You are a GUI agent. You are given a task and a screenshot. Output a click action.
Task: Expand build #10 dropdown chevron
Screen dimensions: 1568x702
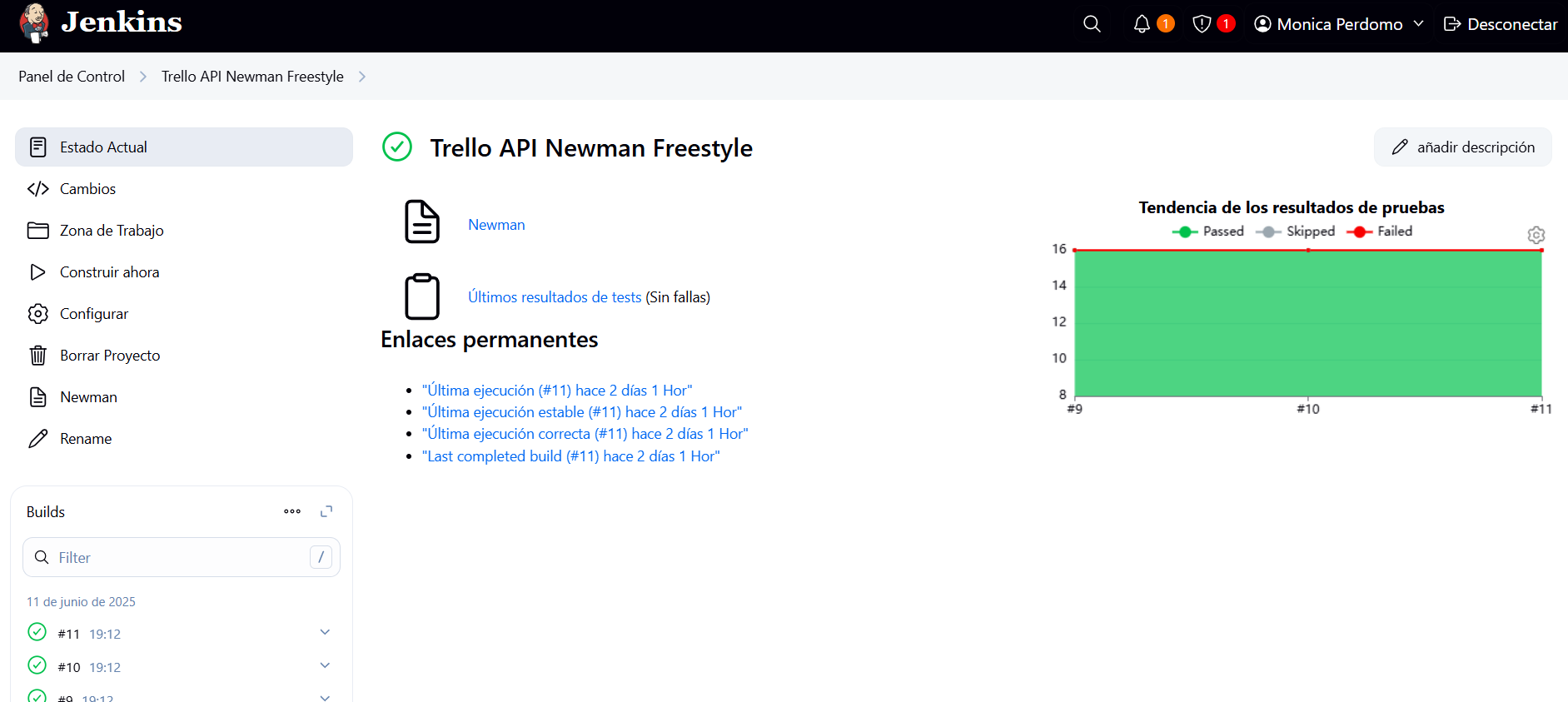point(325,665)
